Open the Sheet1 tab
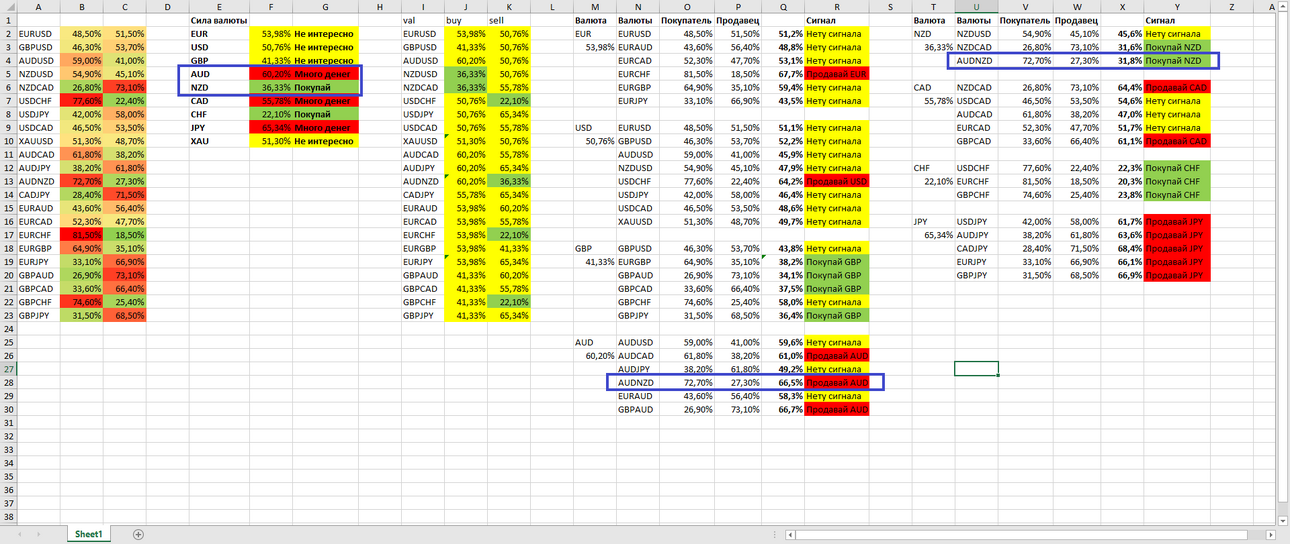This screenshot has height=544, width=1290. pos(88,535)
